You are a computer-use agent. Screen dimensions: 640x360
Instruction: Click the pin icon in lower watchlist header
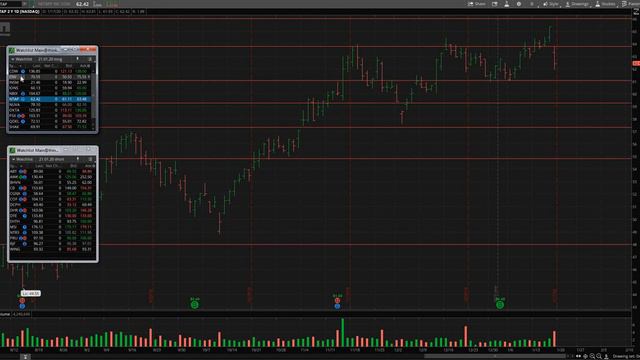(x=78, y=159)
